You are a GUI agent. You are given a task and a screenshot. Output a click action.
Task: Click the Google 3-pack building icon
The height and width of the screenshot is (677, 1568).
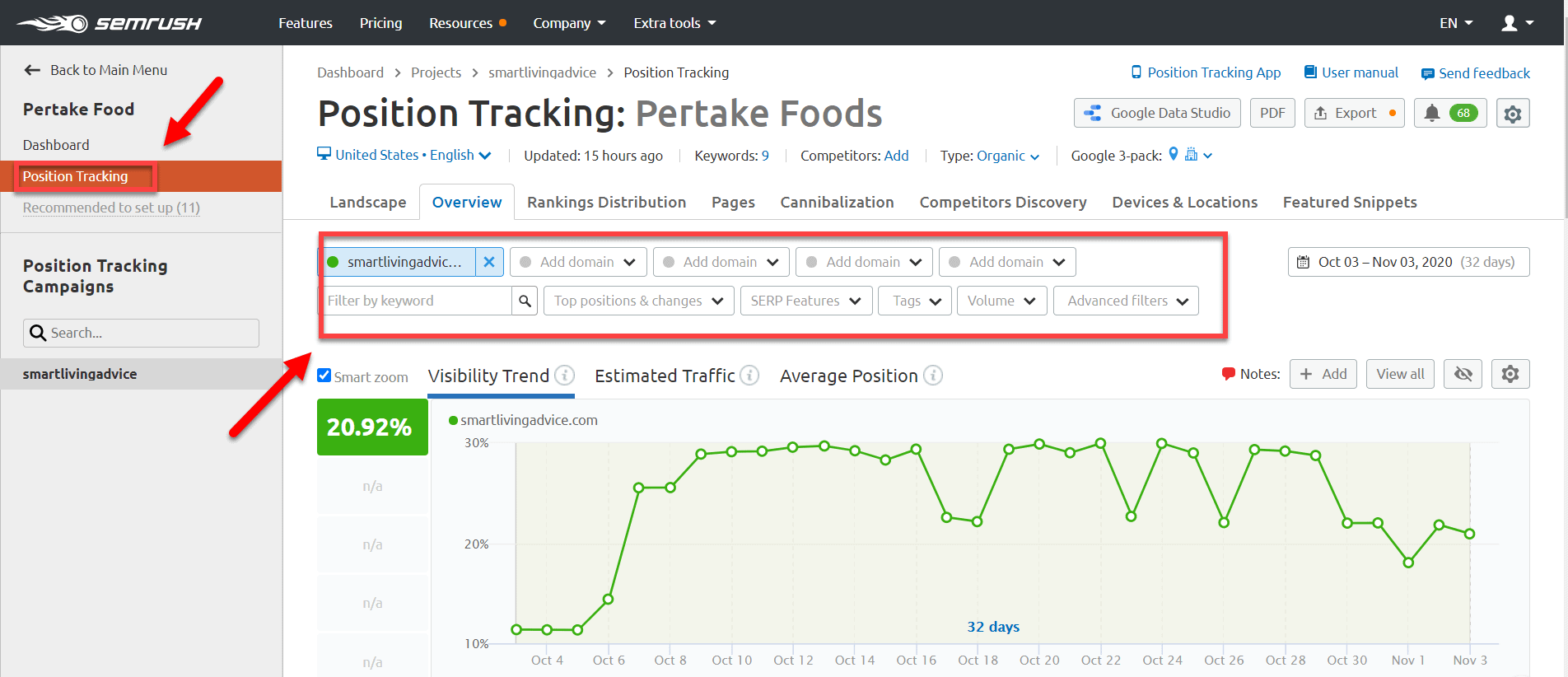pos(1191,154)
